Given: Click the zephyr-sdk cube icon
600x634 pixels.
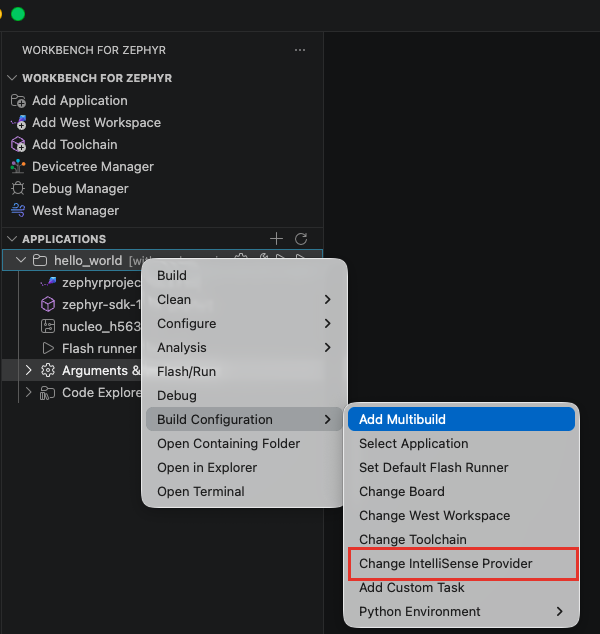Looking at the screenshot, I should point(48,304).
